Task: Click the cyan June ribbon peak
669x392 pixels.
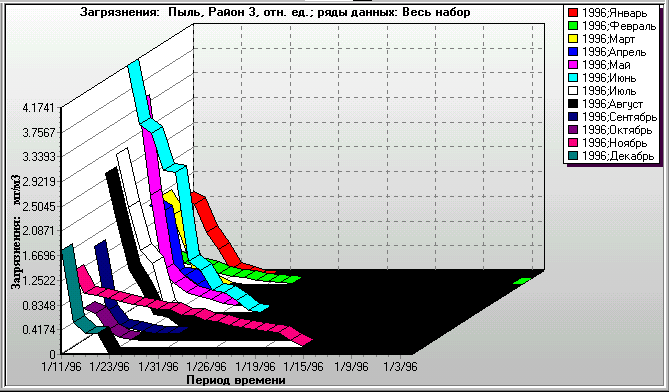Action: coord(134,65)
